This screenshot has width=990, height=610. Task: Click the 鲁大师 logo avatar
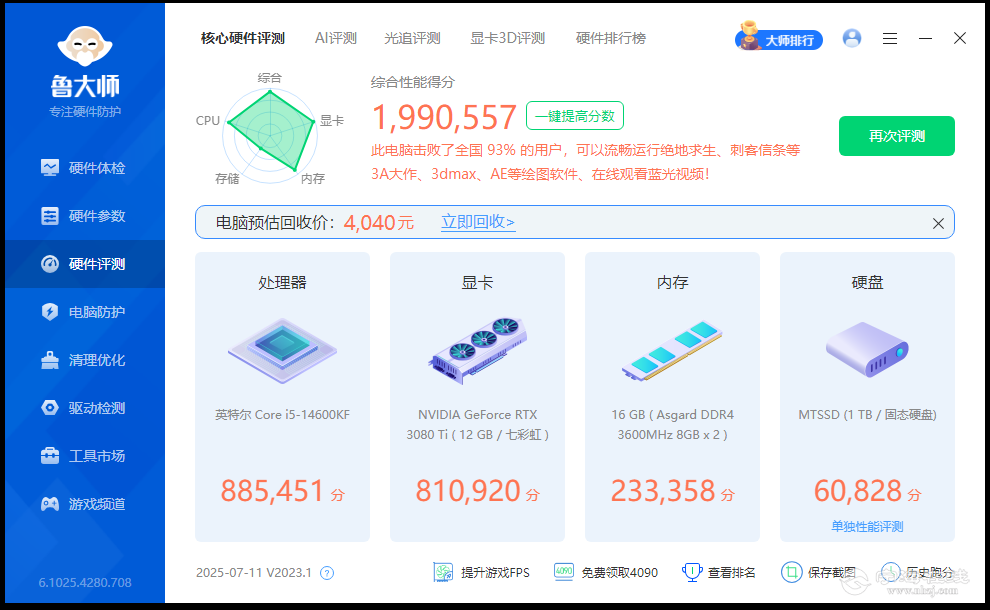pyautogui.click(x=85, y=46)
